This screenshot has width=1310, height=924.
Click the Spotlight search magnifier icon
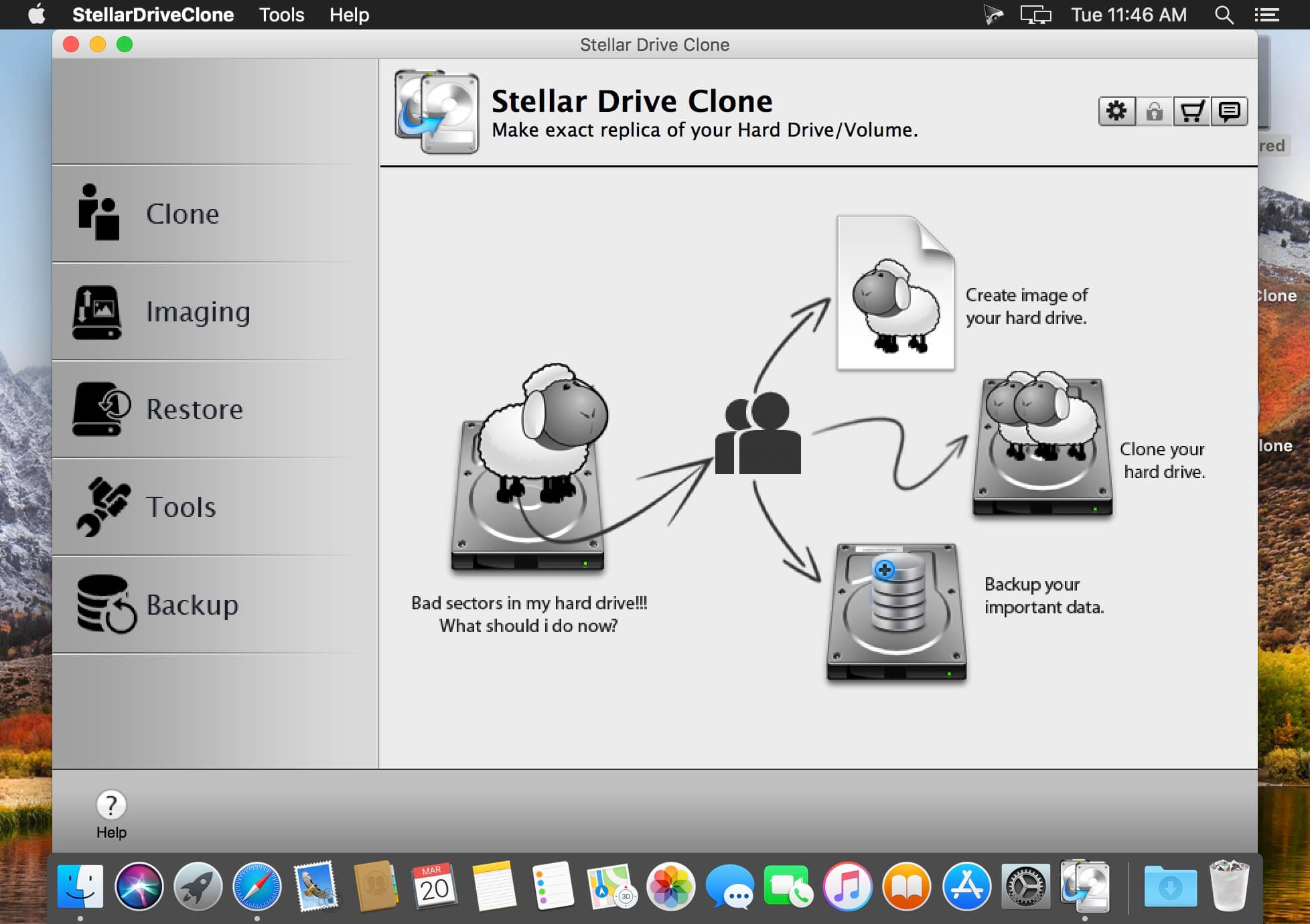[x=1224, y=15]
